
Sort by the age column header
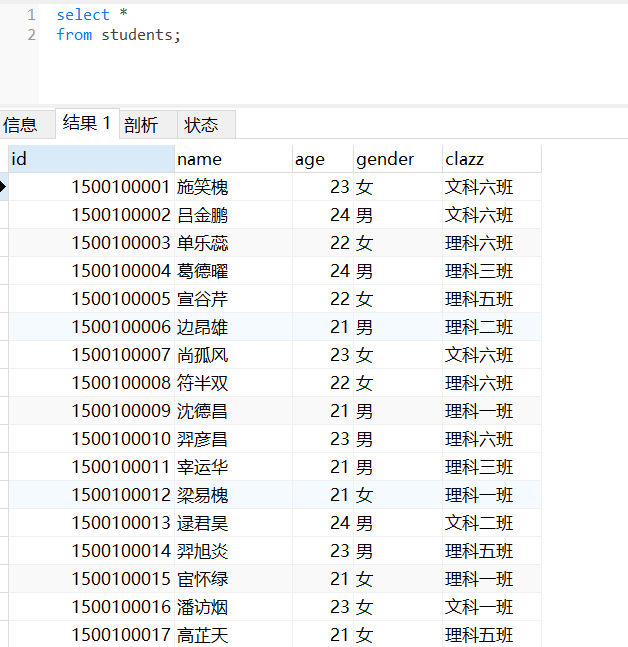pos(323,159)
